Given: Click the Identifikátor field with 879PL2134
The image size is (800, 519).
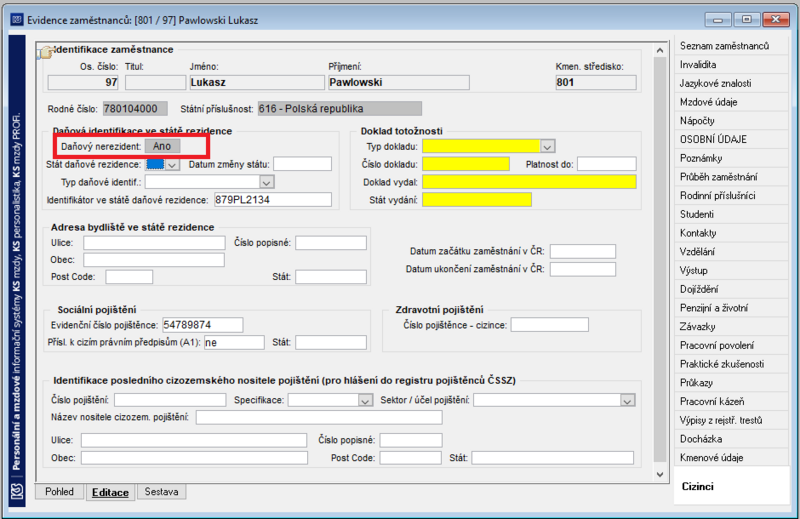Looking at the screenshot, I should click(272, 200).
